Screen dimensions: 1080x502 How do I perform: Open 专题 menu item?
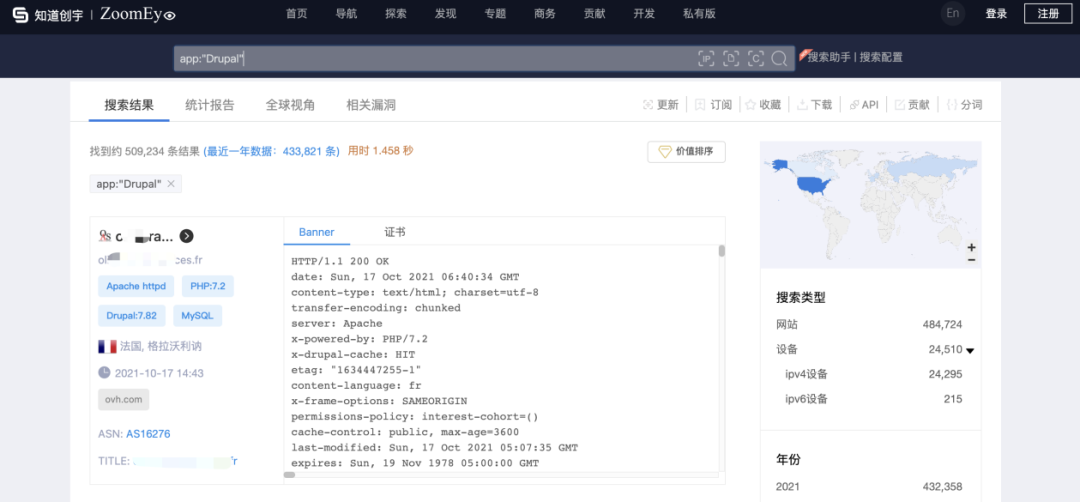point(495,14)
